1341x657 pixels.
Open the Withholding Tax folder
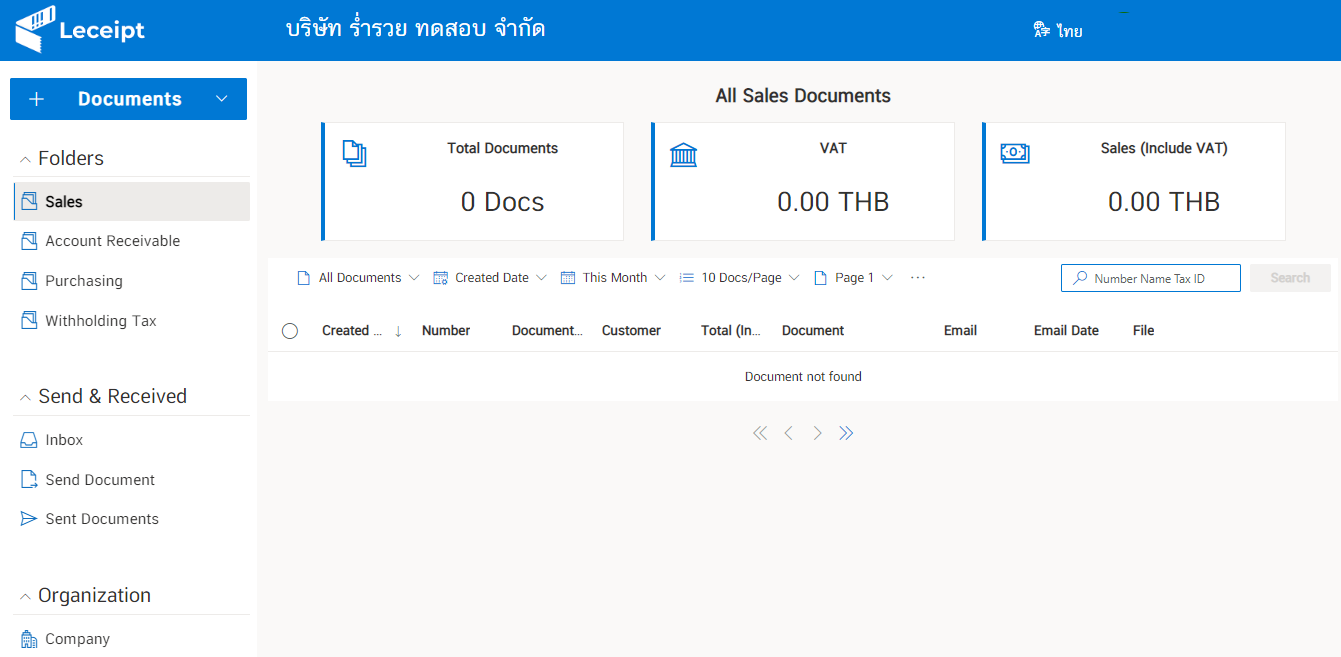click(100, 321)
